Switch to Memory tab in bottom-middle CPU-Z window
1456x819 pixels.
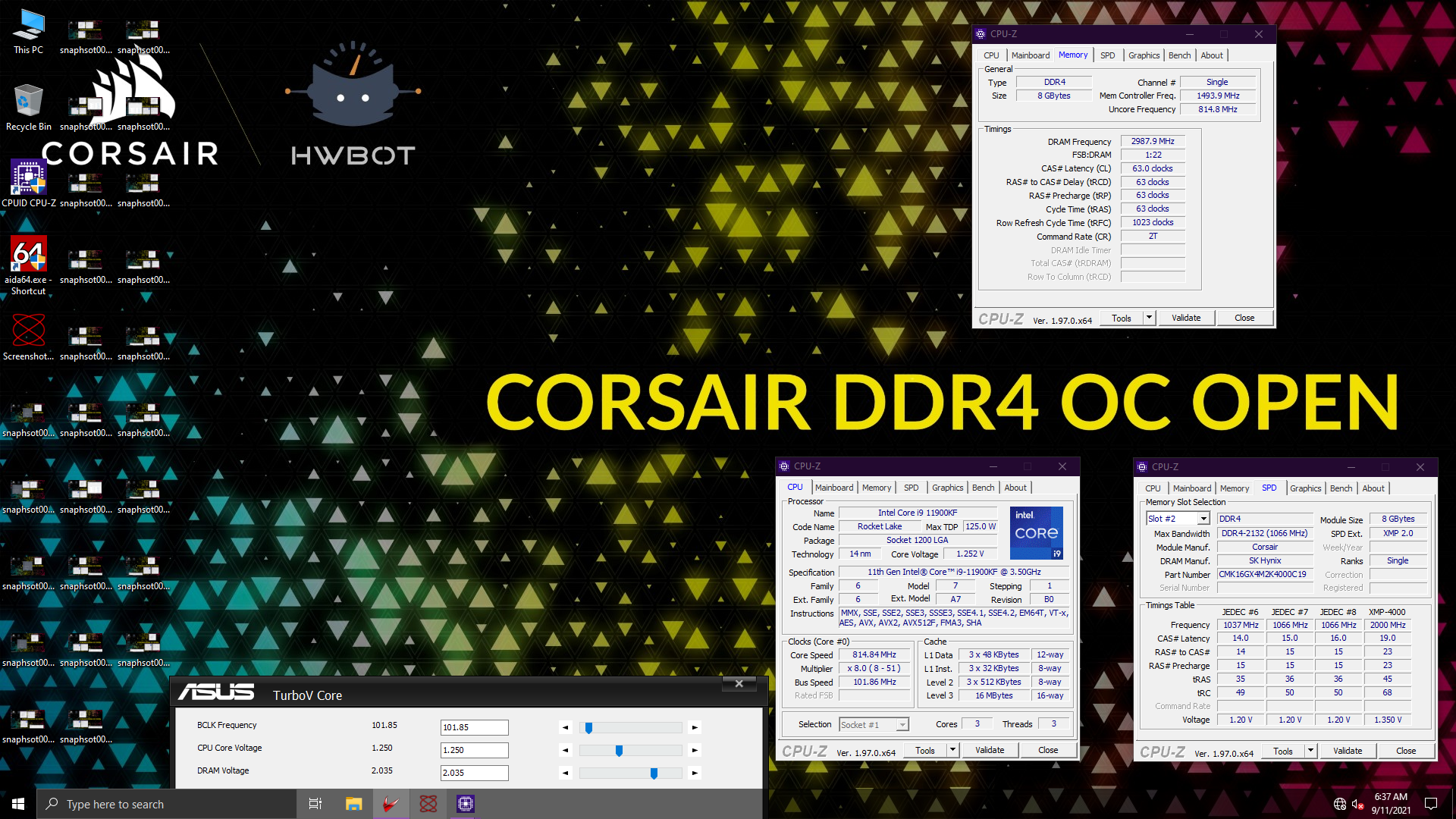coord(877,488)
